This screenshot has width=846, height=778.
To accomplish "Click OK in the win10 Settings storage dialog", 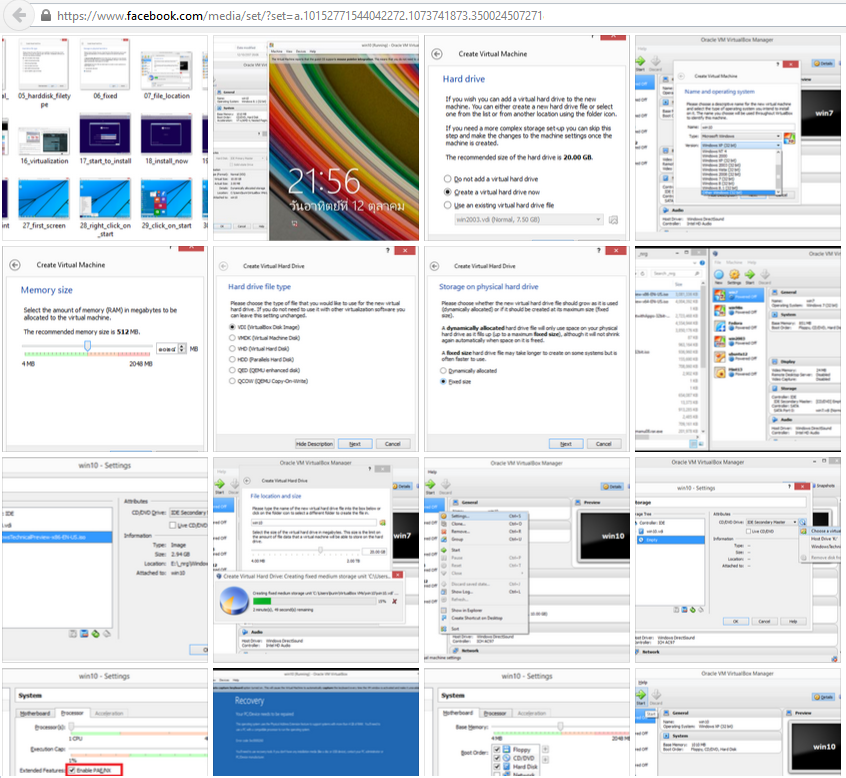I will click(x=736, y=622).
